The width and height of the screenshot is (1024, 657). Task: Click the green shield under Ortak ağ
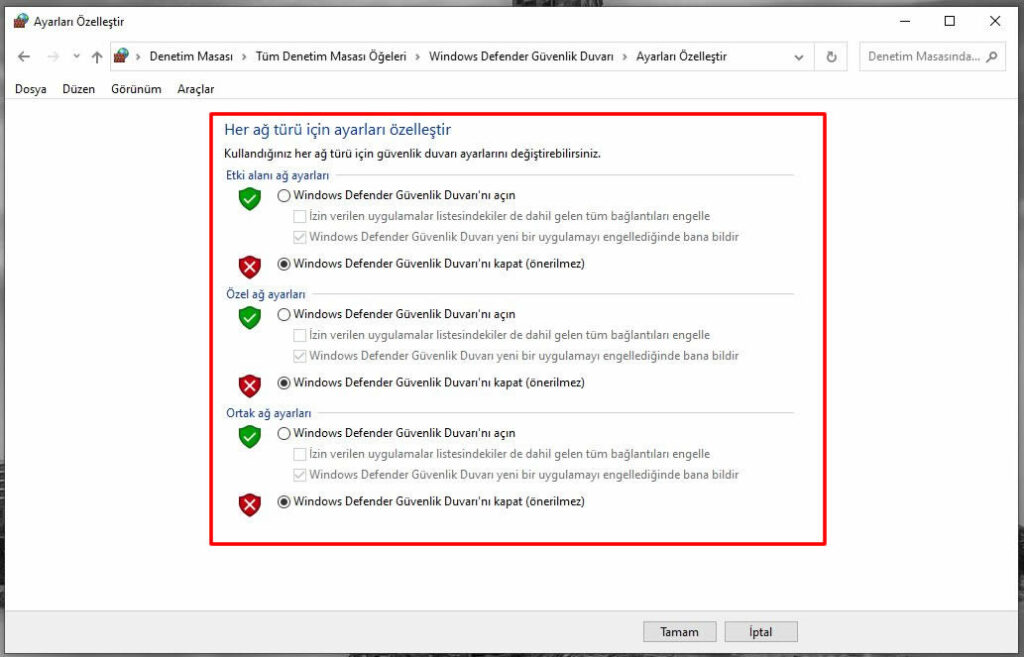pos(249,436)
